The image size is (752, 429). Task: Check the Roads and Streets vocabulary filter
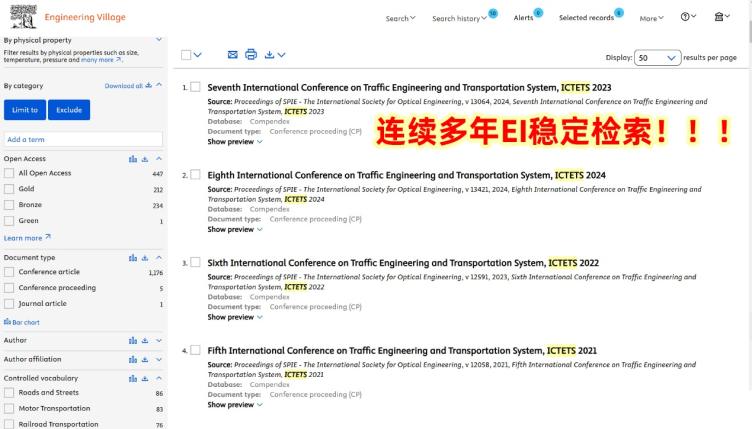click(9, 393)
